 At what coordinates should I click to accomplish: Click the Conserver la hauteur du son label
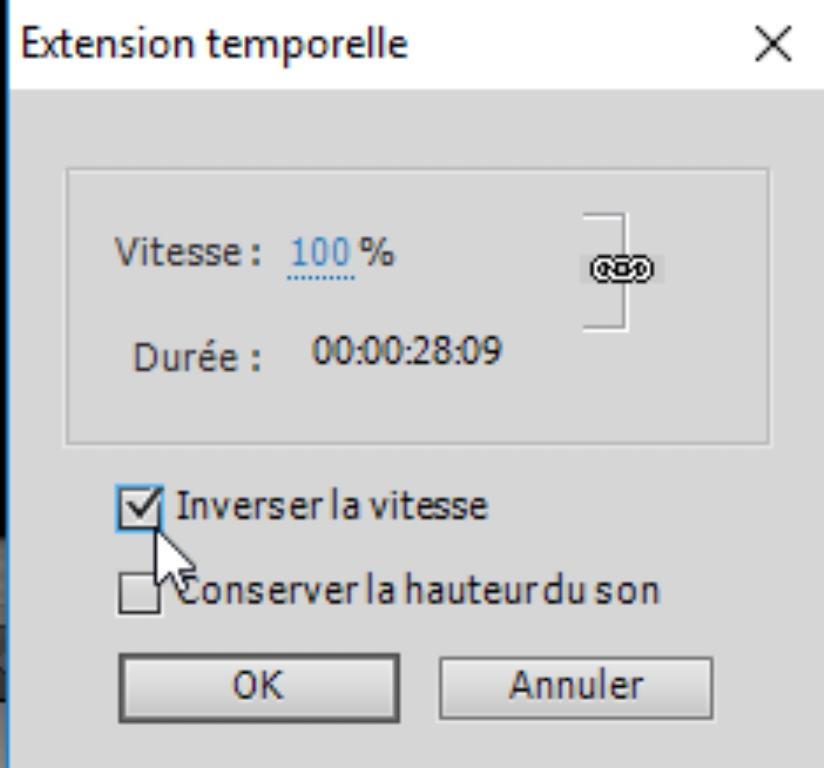[x=420, y=590]
